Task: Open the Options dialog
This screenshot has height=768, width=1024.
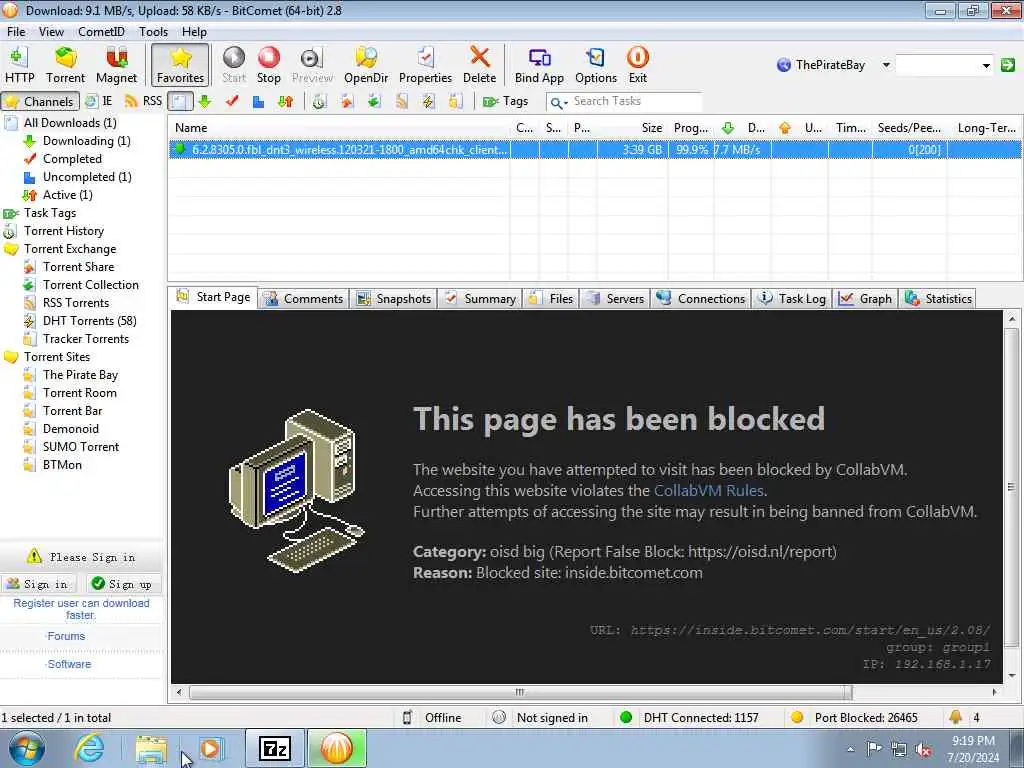Action: pyautogui.click(x=596, y=65)
